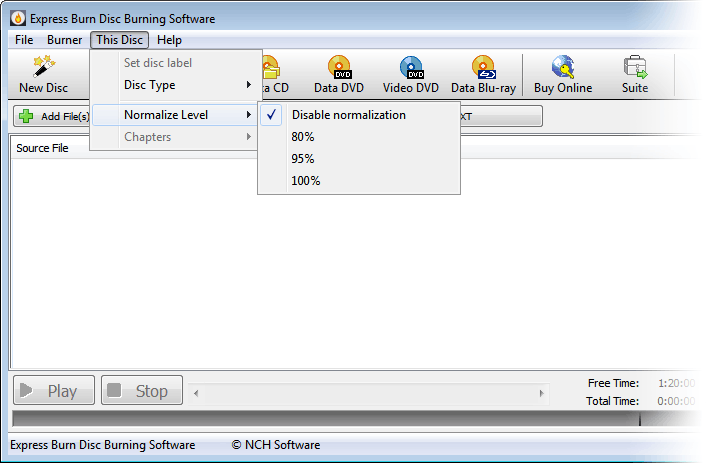Viewport: 706px width, 463px height.
Task: Click the Free Time label
Action: [613, 383]
